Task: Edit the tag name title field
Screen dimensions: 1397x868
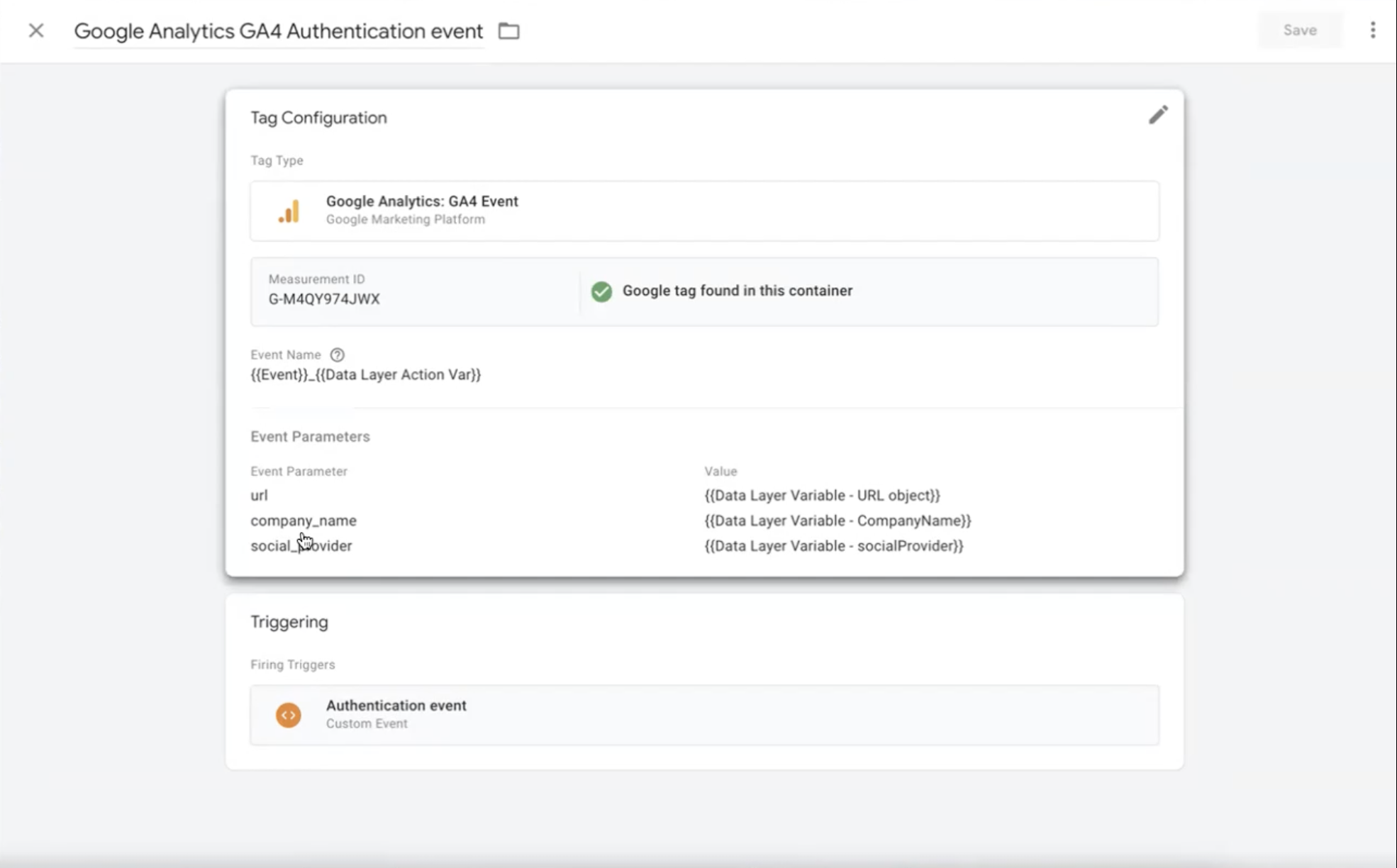Action: click(278, 31)
